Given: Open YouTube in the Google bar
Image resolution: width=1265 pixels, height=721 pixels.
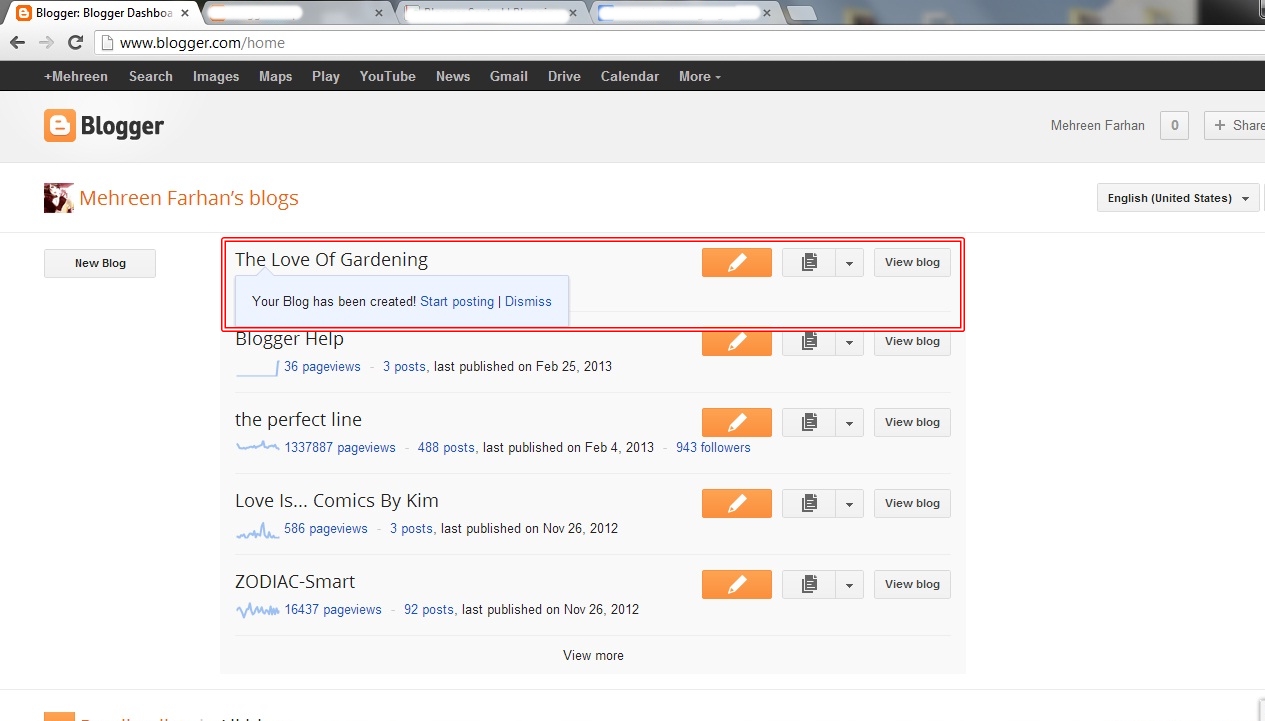Looking at the screenshot, I should (x=388, y=76).
